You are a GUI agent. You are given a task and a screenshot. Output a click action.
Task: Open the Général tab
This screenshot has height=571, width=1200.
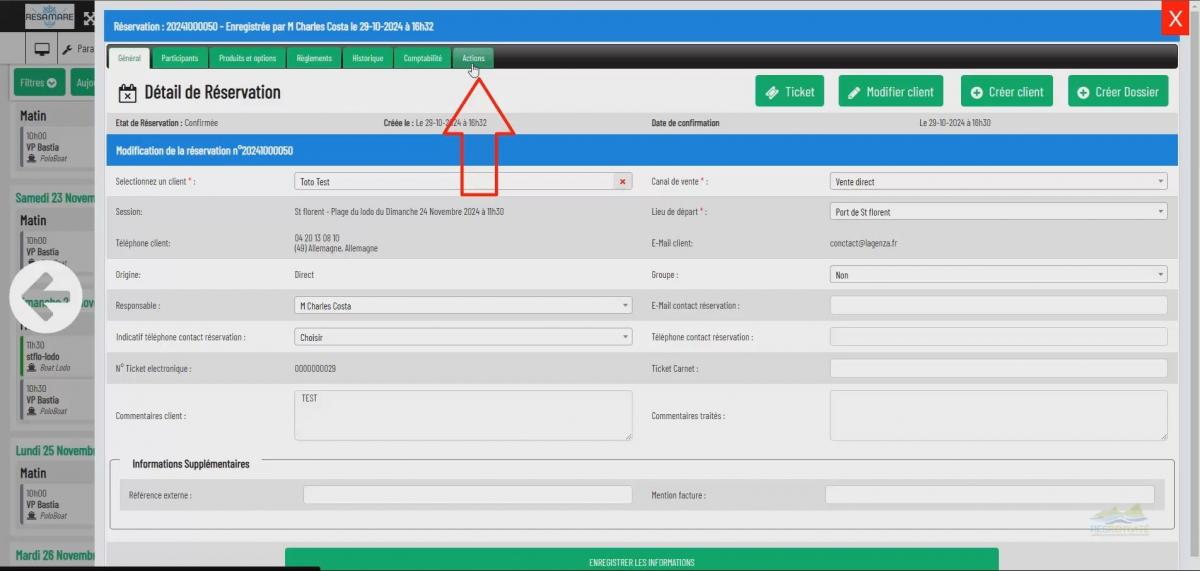tap(129, 58)
